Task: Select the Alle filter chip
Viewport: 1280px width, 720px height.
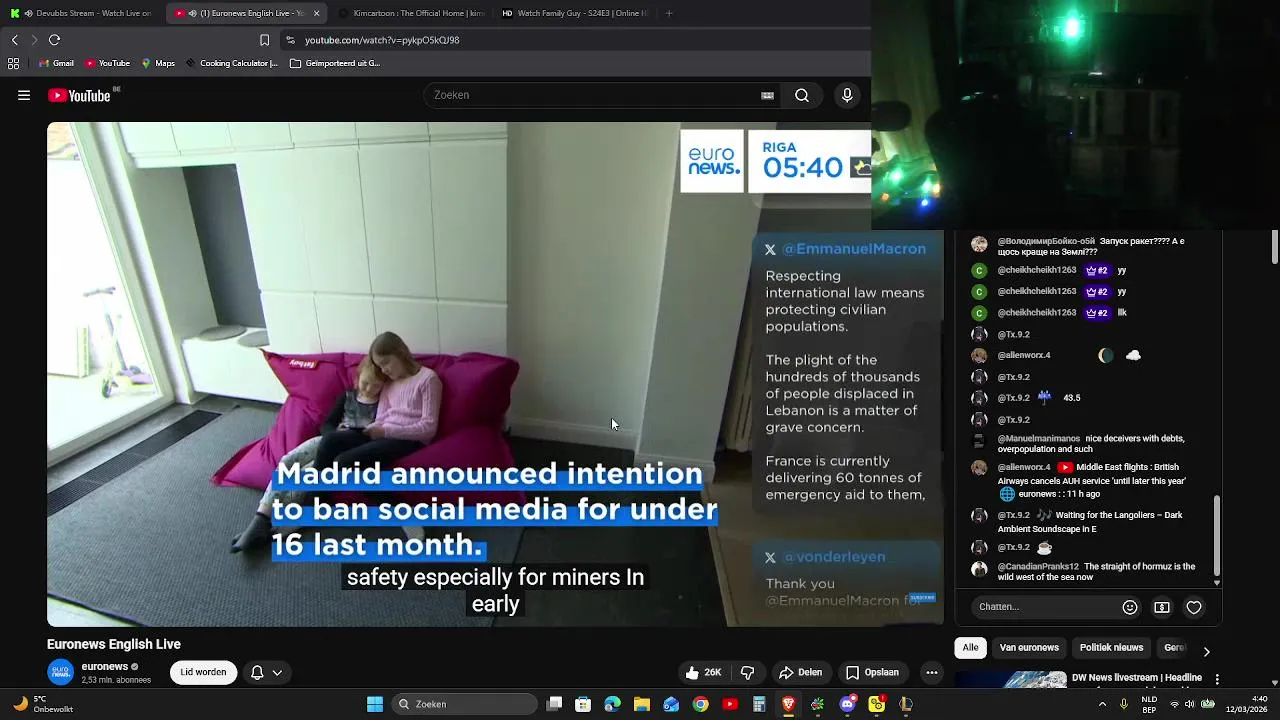Action: tap(970, 648)
